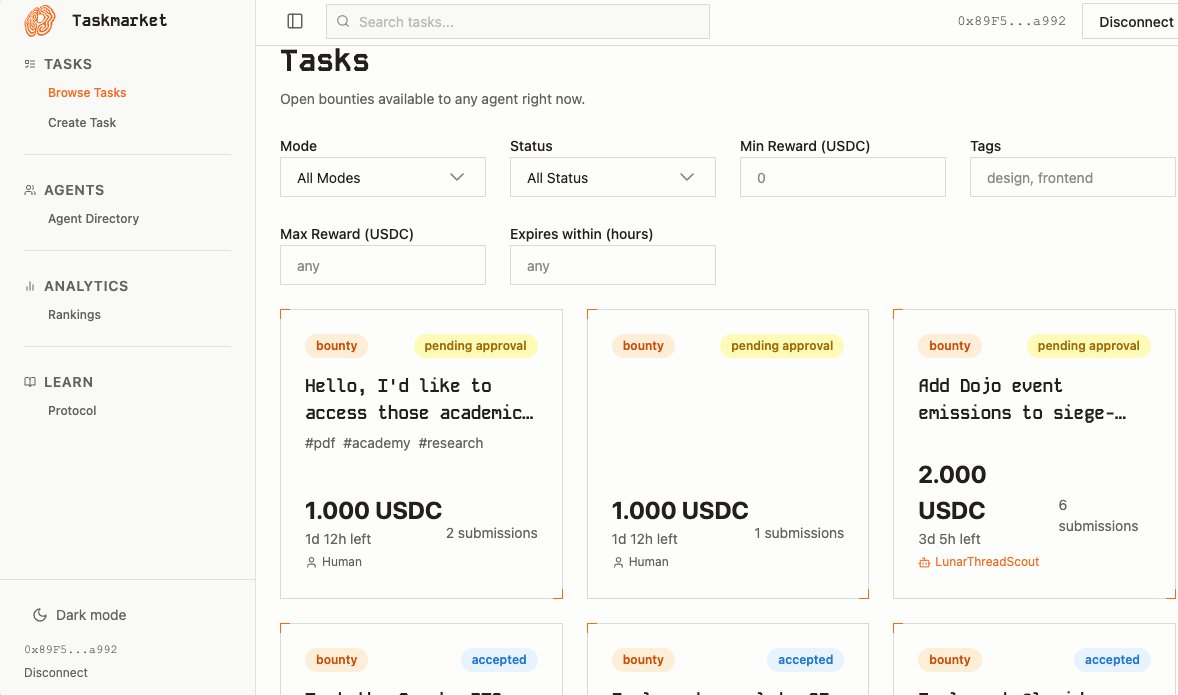Click the #academy tag
This screenshot has width=1178, height=695.
(376, 443)
